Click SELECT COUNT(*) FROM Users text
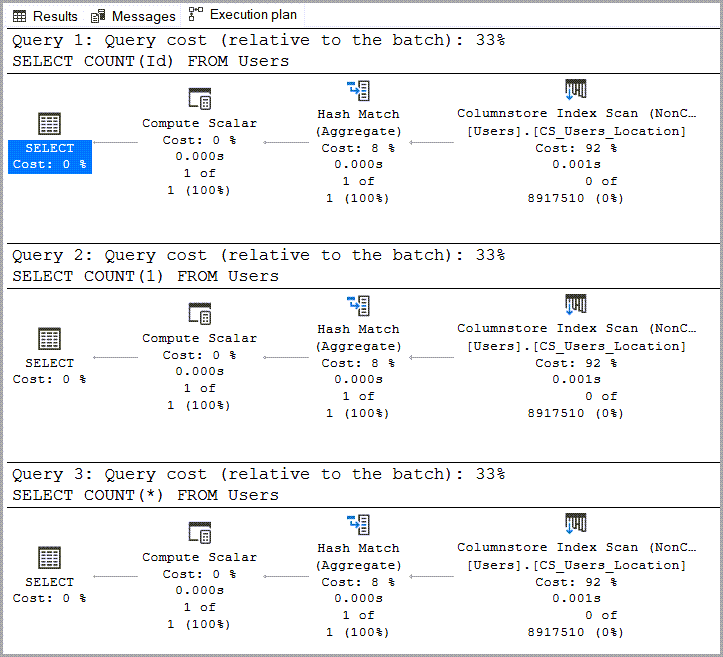Screen dimensions: 723x657 pyautogui.click(x=146, y=495)
